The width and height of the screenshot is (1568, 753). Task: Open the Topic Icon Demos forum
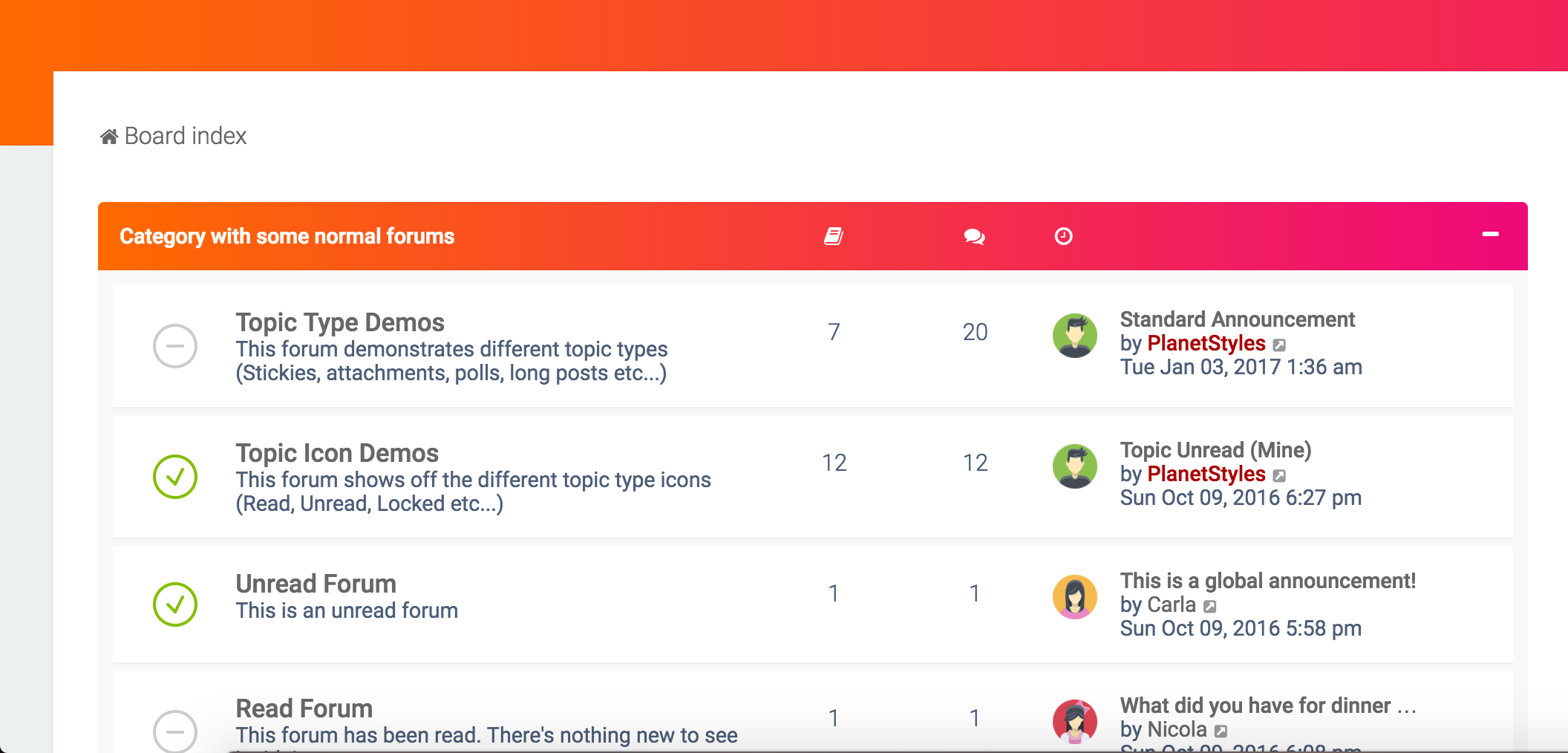(x=337, y=453)
